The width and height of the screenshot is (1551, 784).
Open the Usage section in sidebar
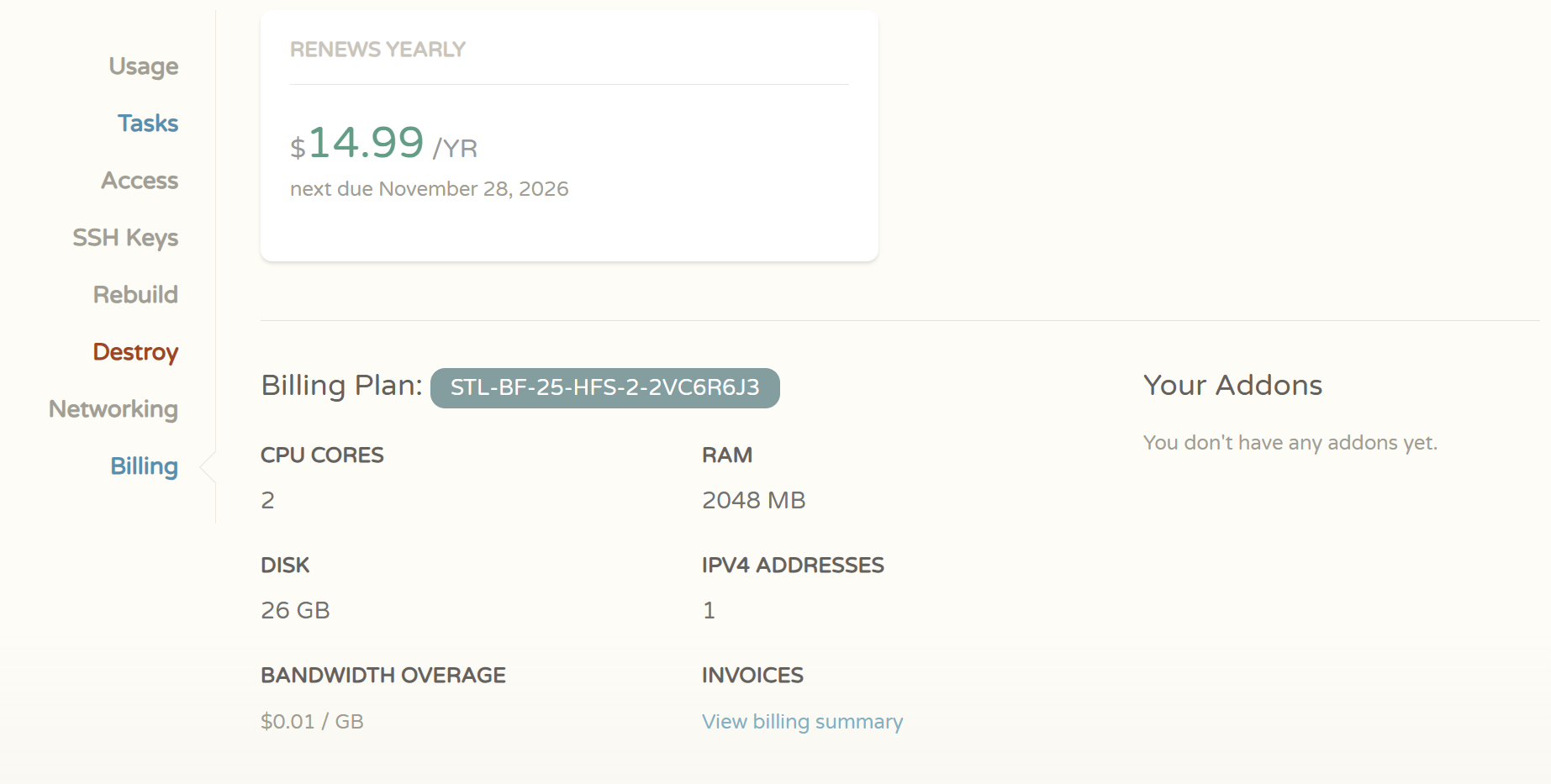point(143,66)
